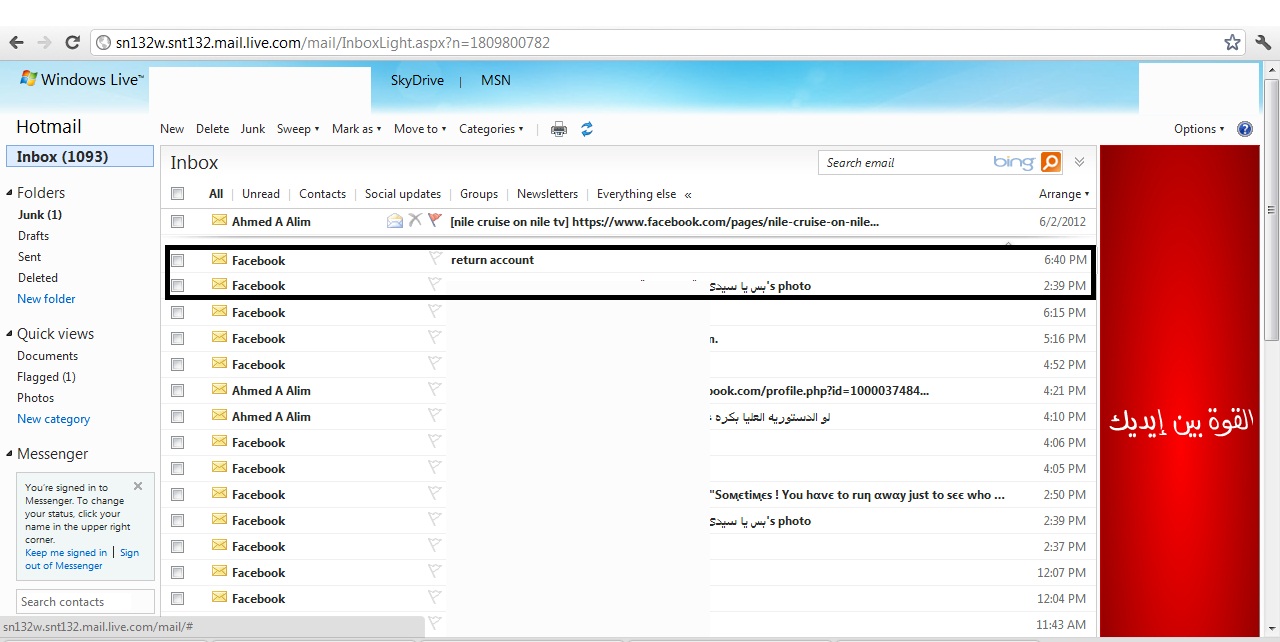The width and height of the screenshot is (1280, 642).
Task: Check the 6:15 PM Facebook email box
Action: coord(177,313)
